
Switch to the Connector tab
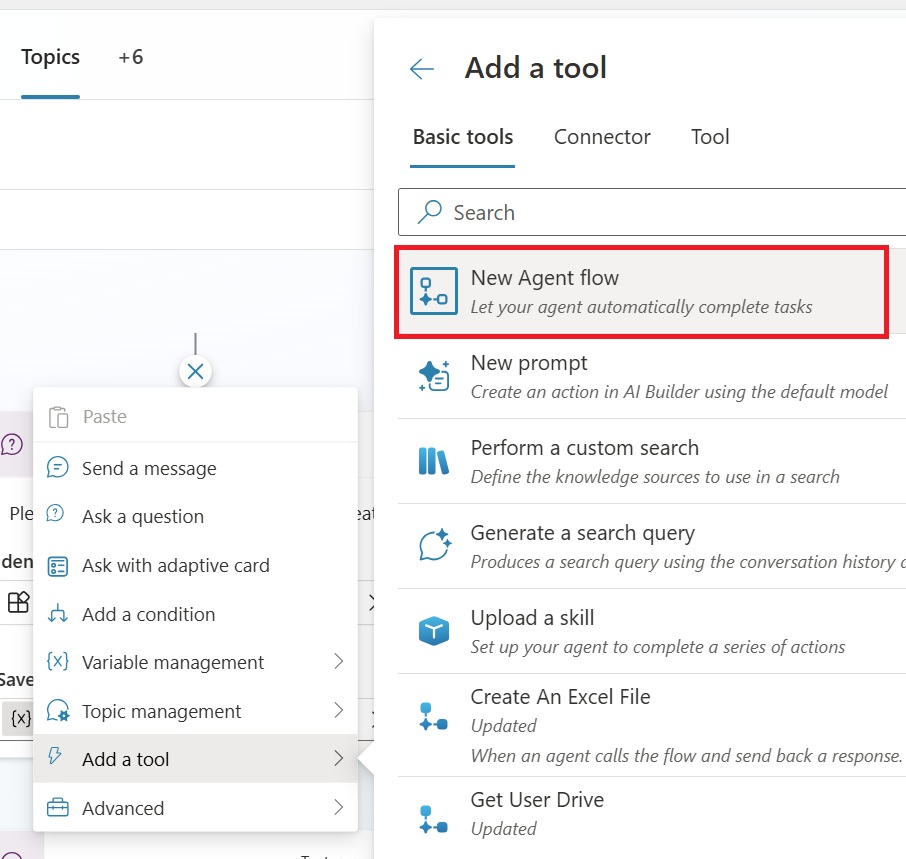pyautogui.click(x=602, y=137)
